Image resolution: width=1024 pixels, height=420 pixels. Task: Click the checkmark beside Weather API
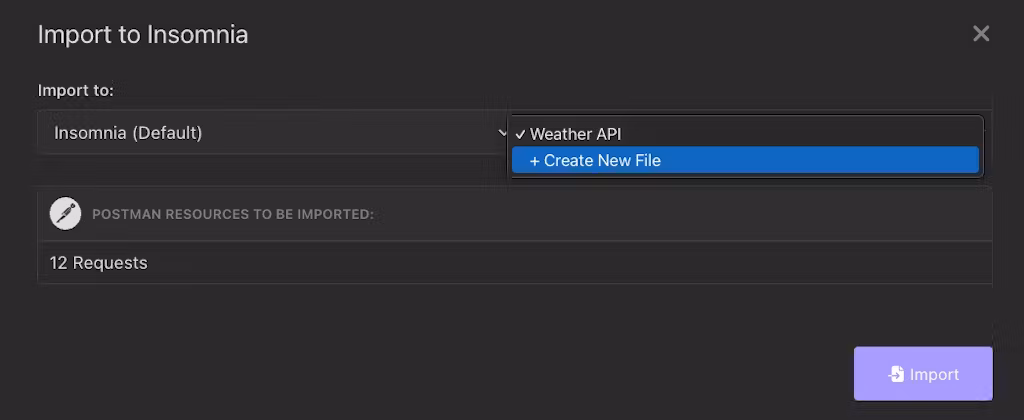(x=520, y=134)
